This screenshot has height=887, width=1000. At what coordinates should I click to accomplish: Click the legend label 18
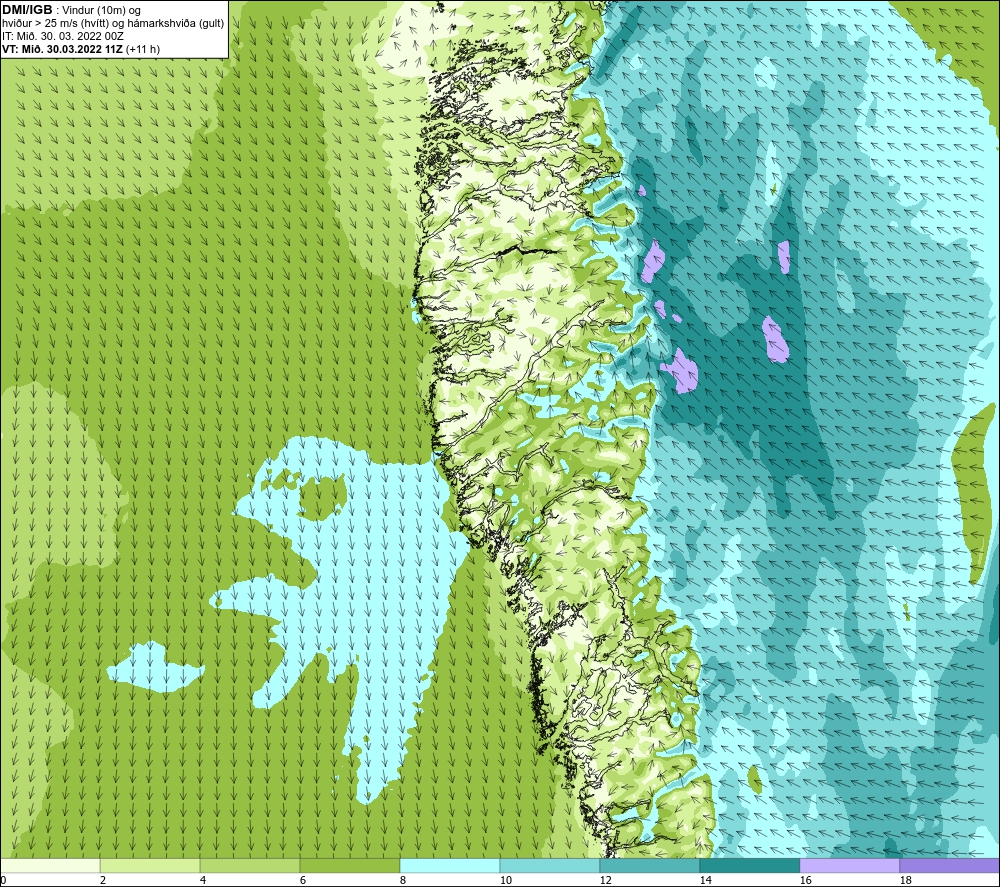905,881
